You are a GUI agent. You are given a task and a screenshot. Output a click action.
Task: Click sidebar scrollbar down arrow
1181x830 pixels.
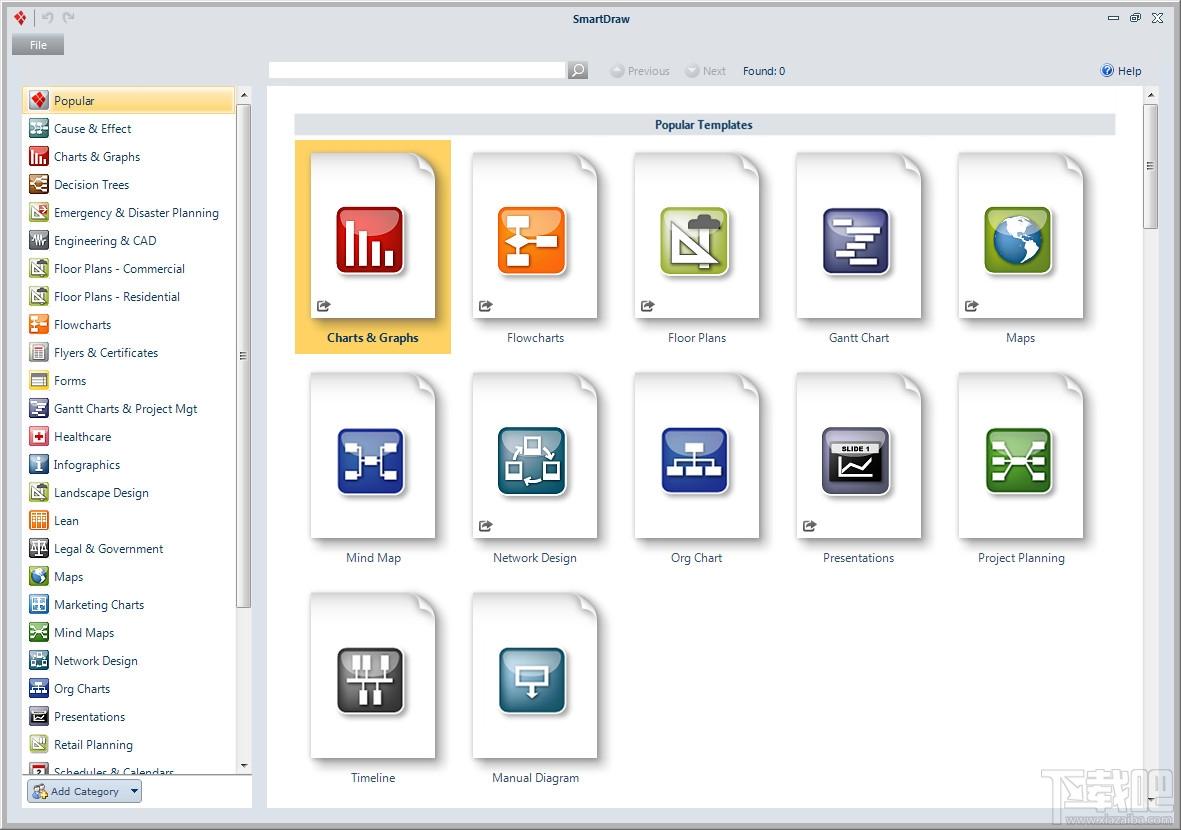pyautogui.click(x=243, y=765)
